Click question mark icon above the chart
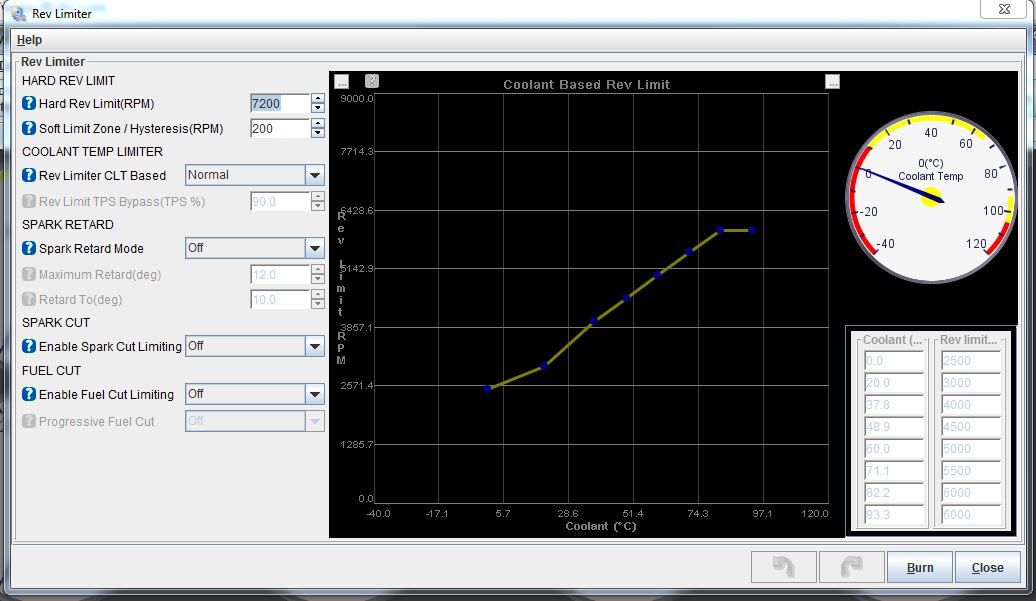The image size is (1036, 601). pyautogui.click(x=372, y=82)
